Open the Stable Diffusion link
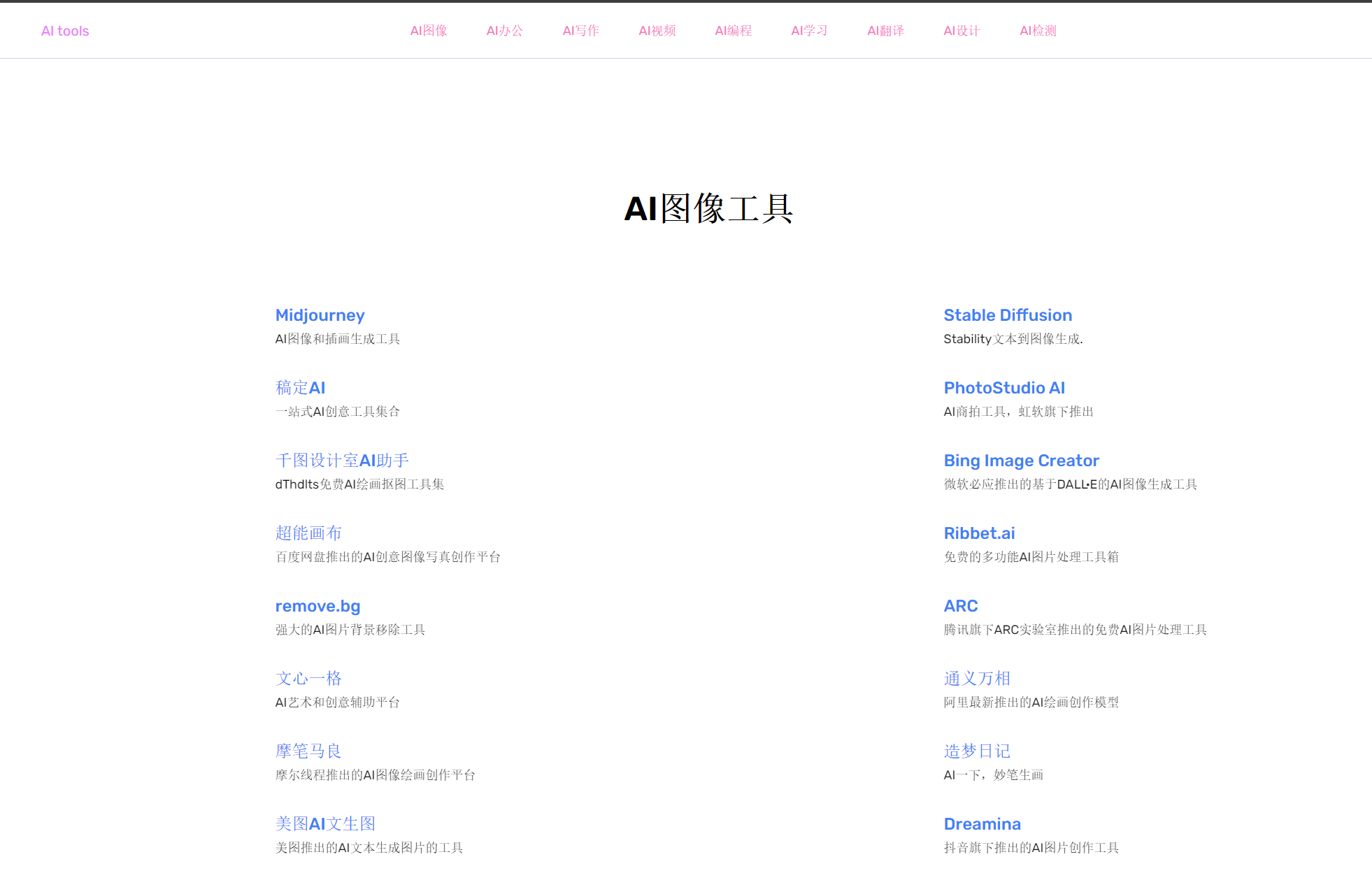The height and width of the screenshot is (880, 1372). coord(1008,315)
